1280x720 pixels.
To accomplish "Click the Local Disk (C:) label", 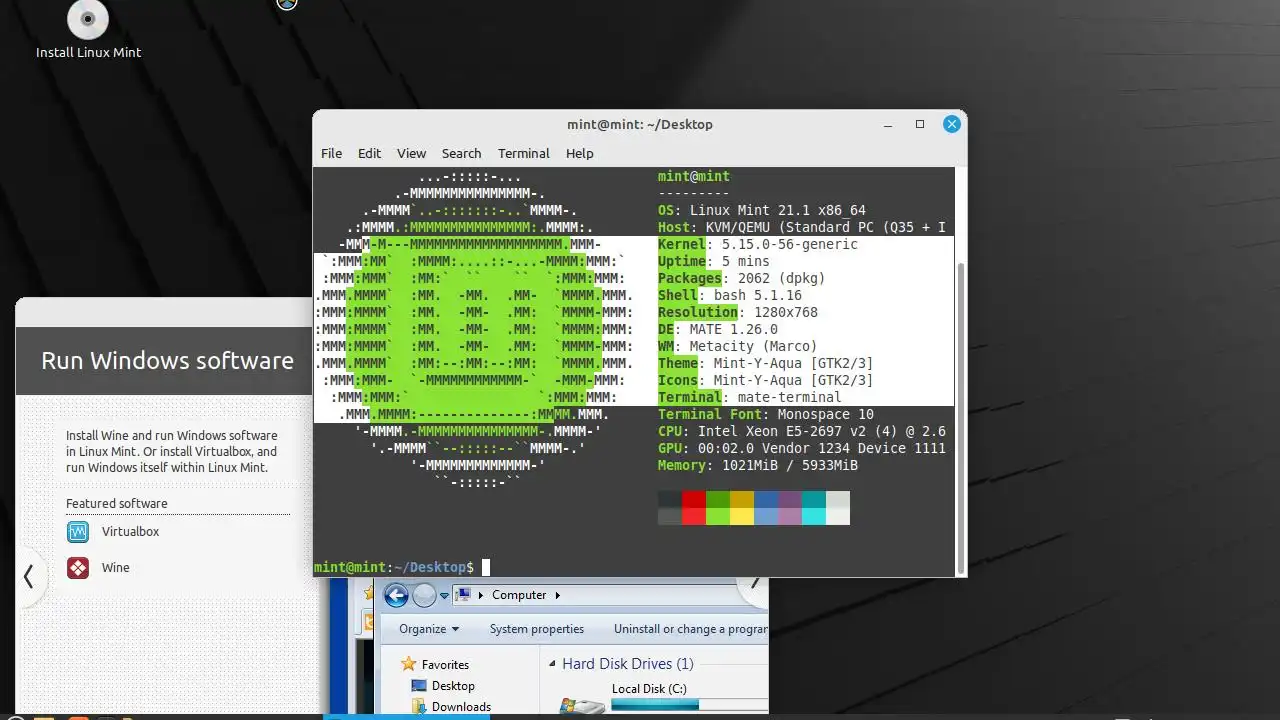I will (649, 689).
